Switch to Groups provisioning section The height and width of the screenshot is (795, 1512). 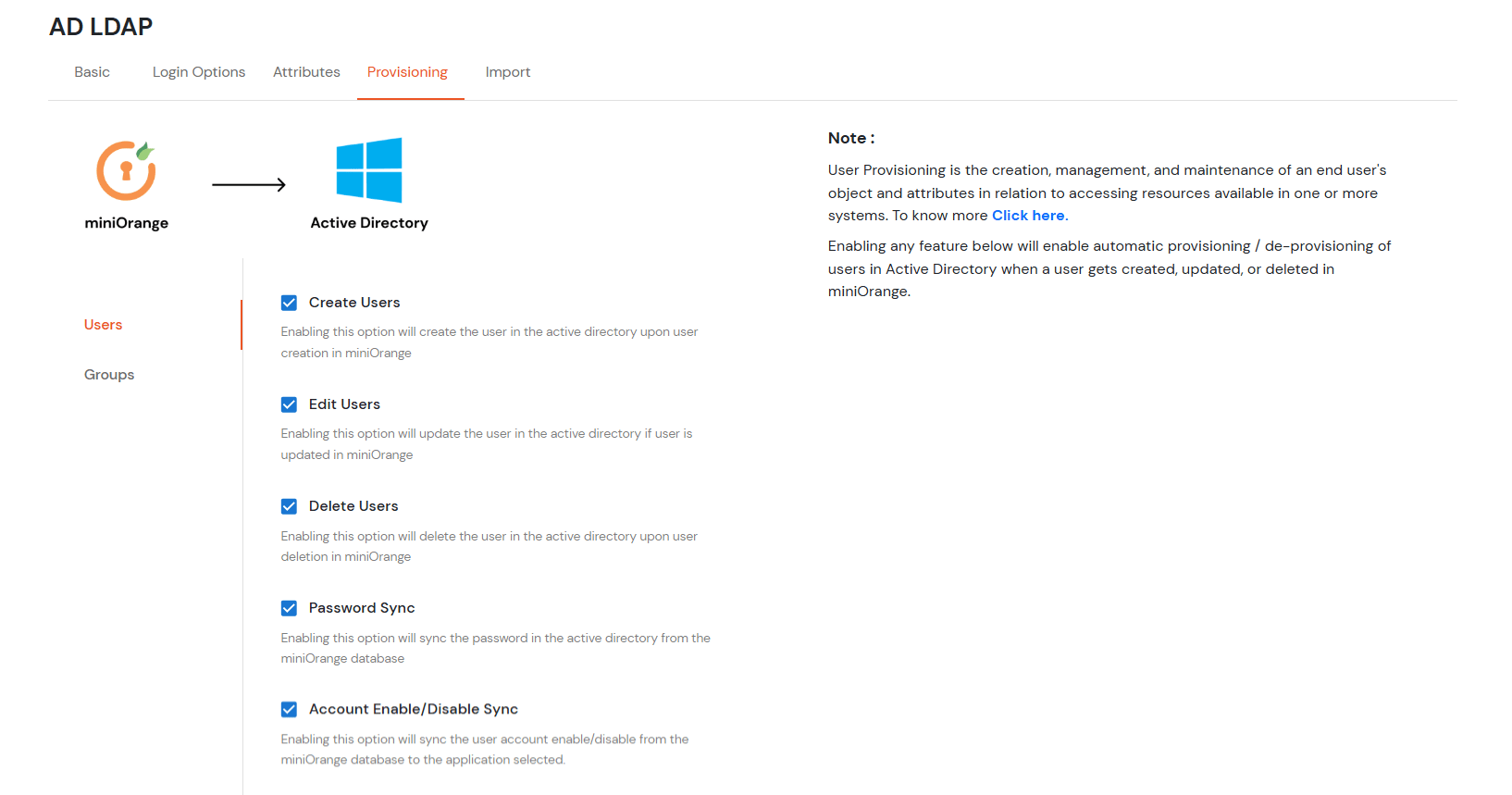click(109, 375)
